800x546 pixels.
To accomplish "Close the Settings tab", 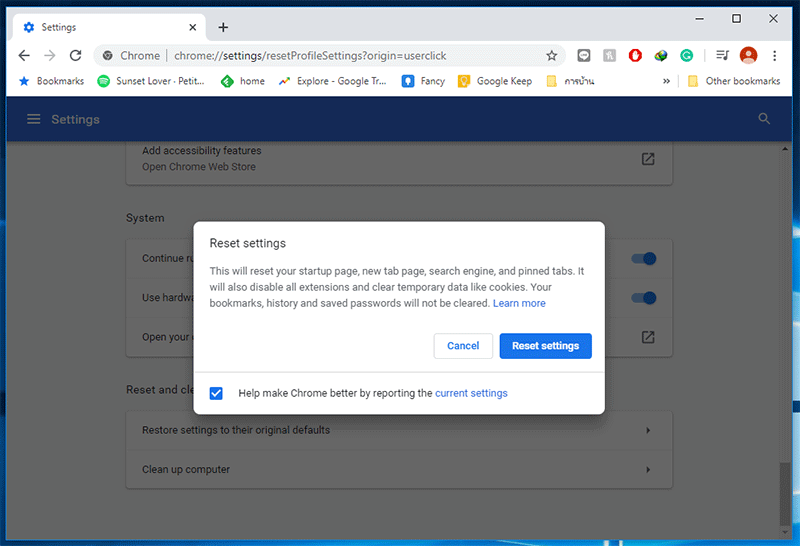I will tap(192, 27).
